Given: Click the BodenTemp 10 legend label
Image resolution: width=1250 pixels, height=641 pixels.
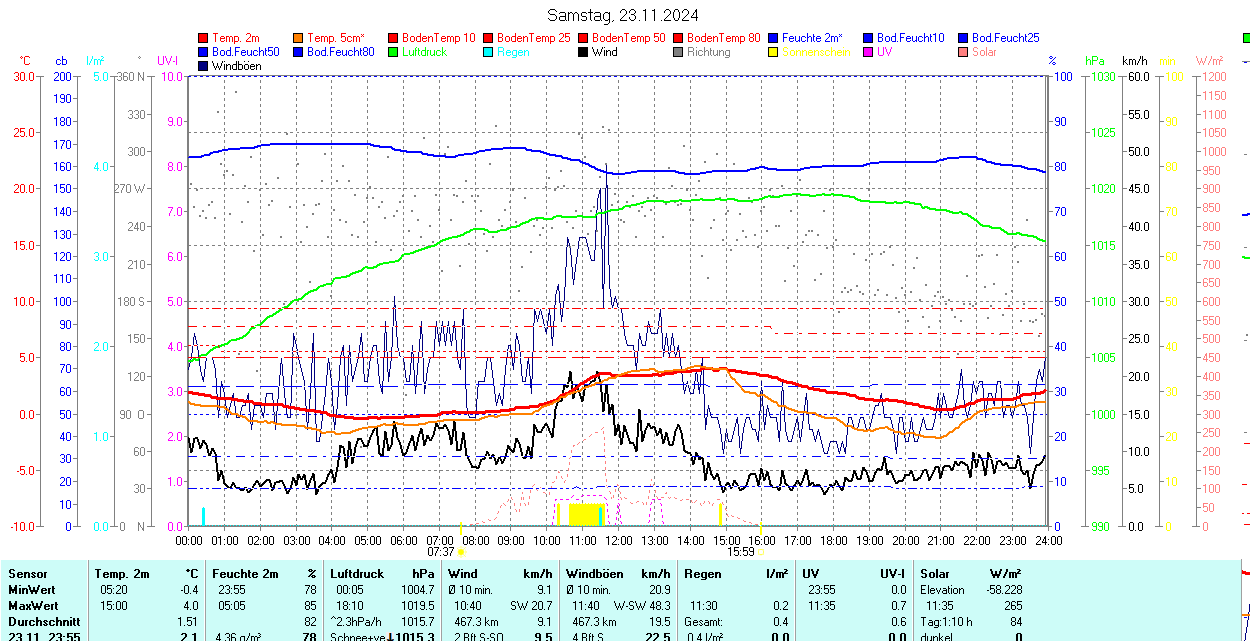Looking at the screenshot, I should [x=438, y=38].
